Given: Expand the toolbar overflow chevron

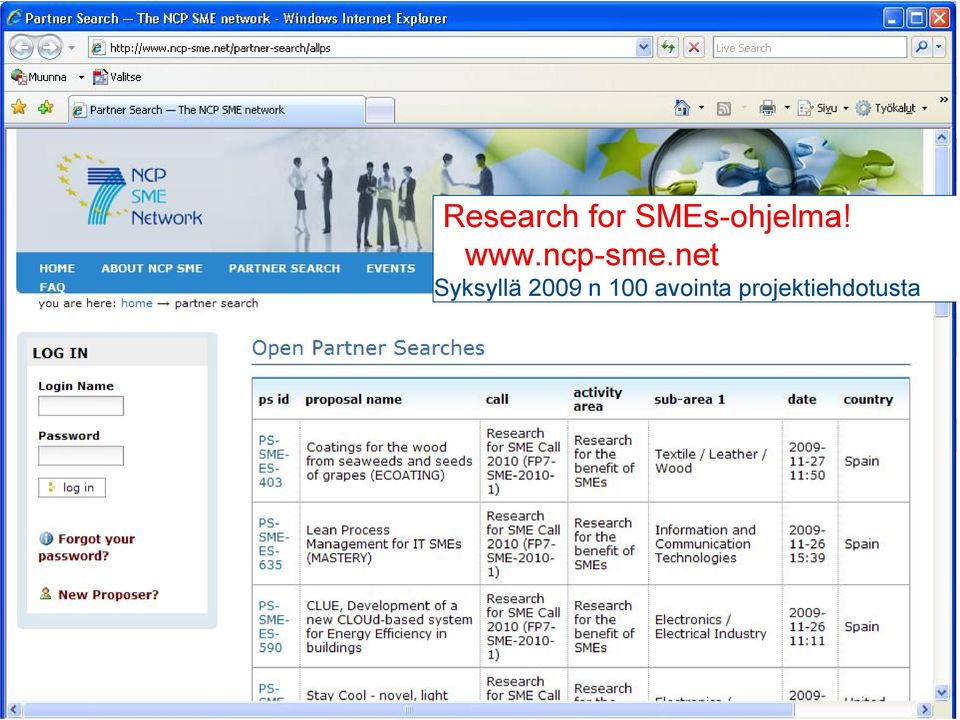Looking at the screenshot, I should [943, 100].
